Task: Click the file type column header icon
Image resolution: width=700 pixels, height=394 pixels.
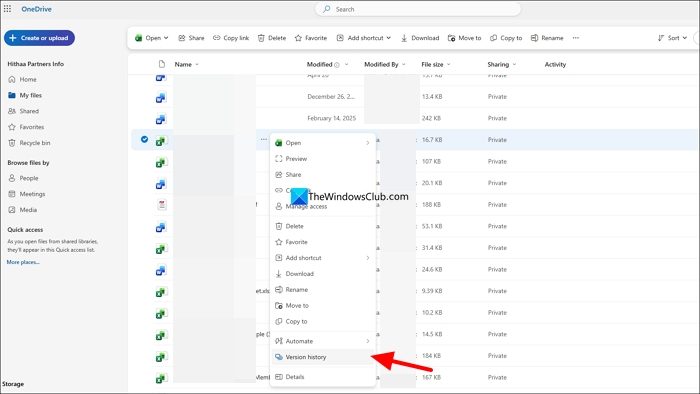Action: 162,64
